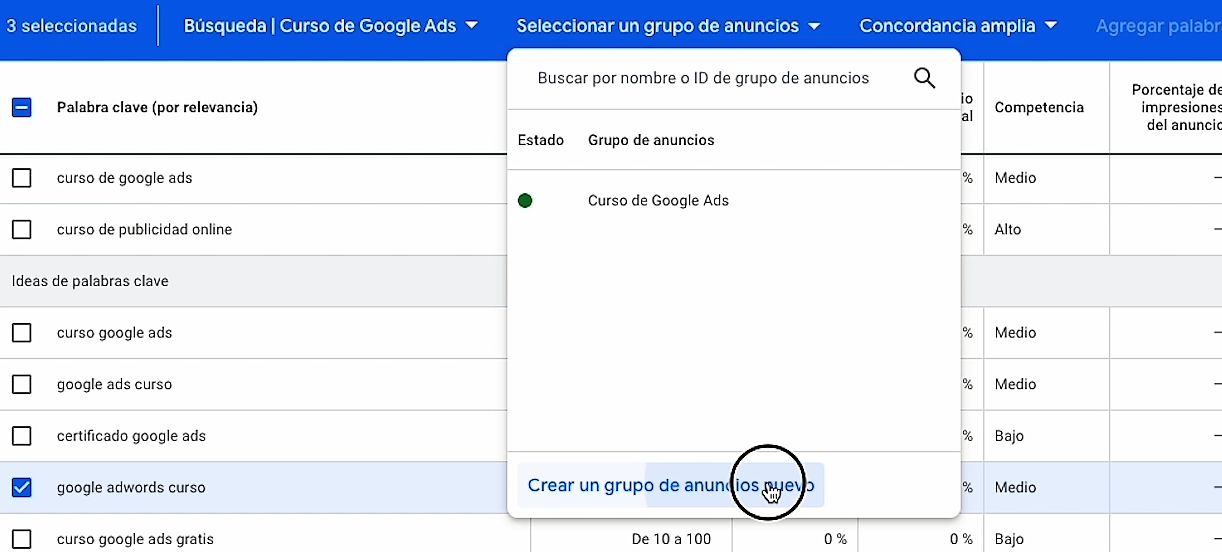Viewport: 1222px width, 552px height.
Task: Click the 'Competencia' column header
Action: 1039,107
